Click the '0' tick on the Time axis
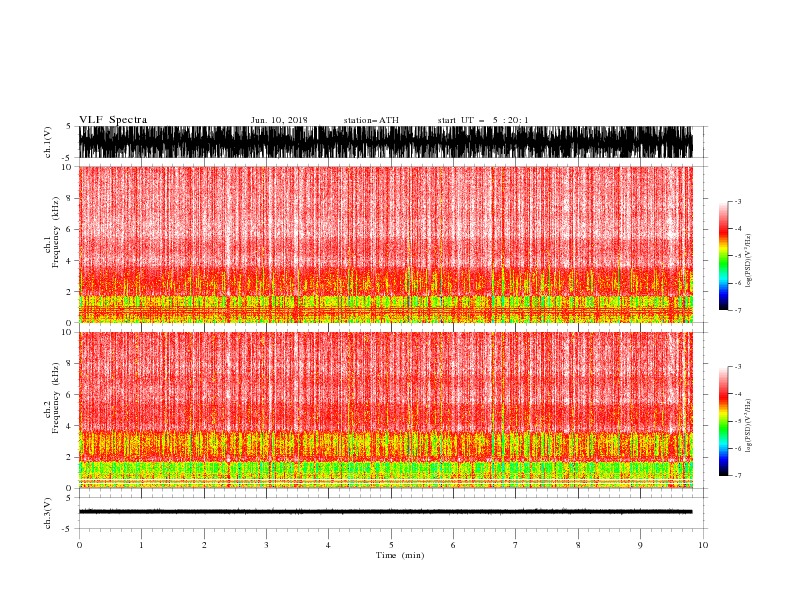Image resolution: width=792 pixels, height=612 pixels. (x=79, y=545)
